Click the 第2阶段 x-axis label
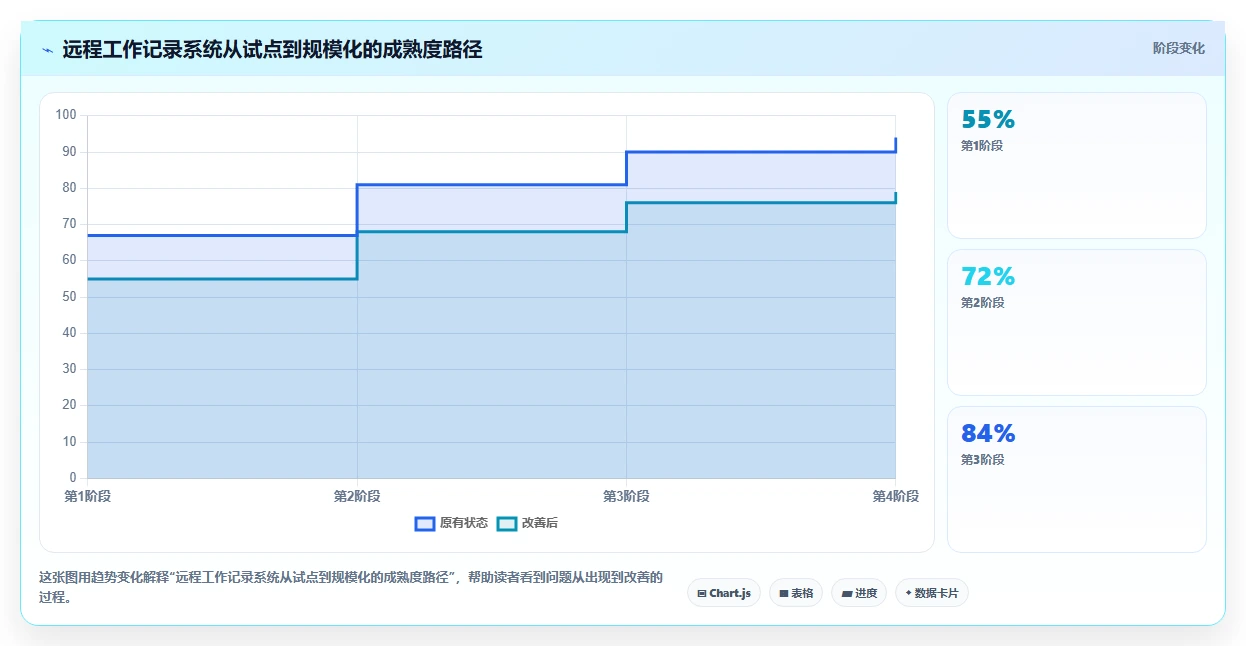Viewport: 1246px width, 646px height. click(357, 496)
